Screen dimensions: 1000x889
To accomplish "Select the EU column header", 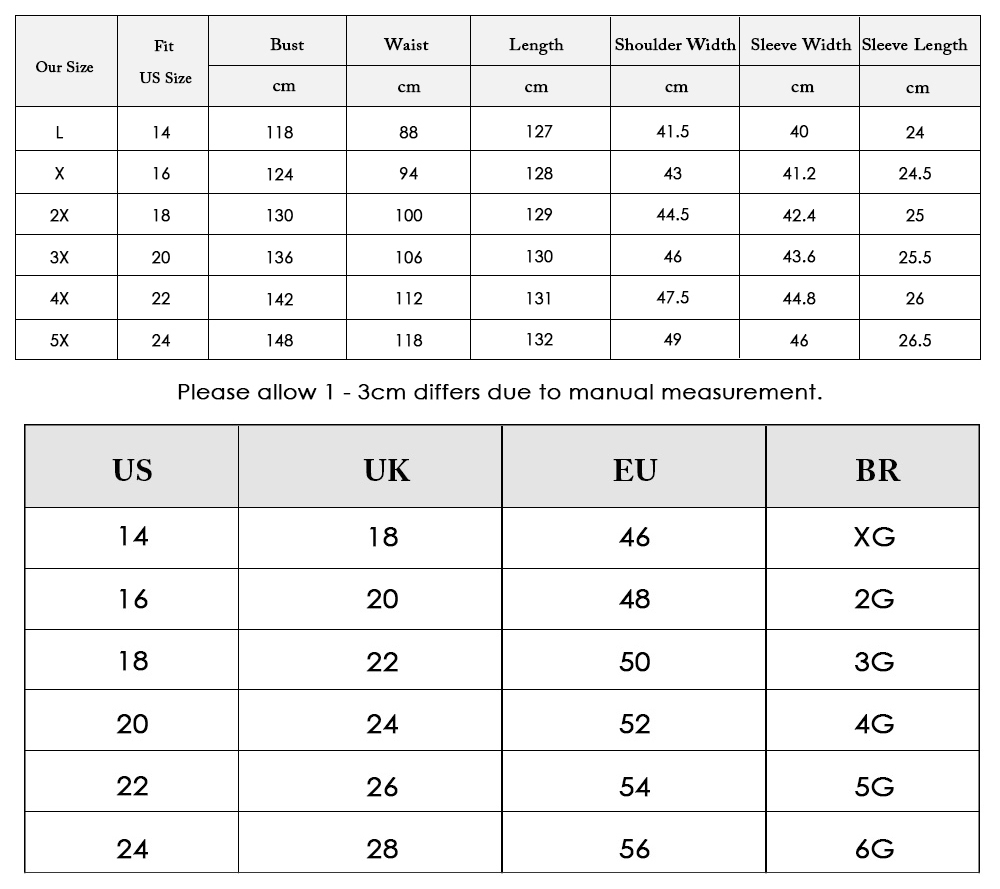I will tap(635, 471).
